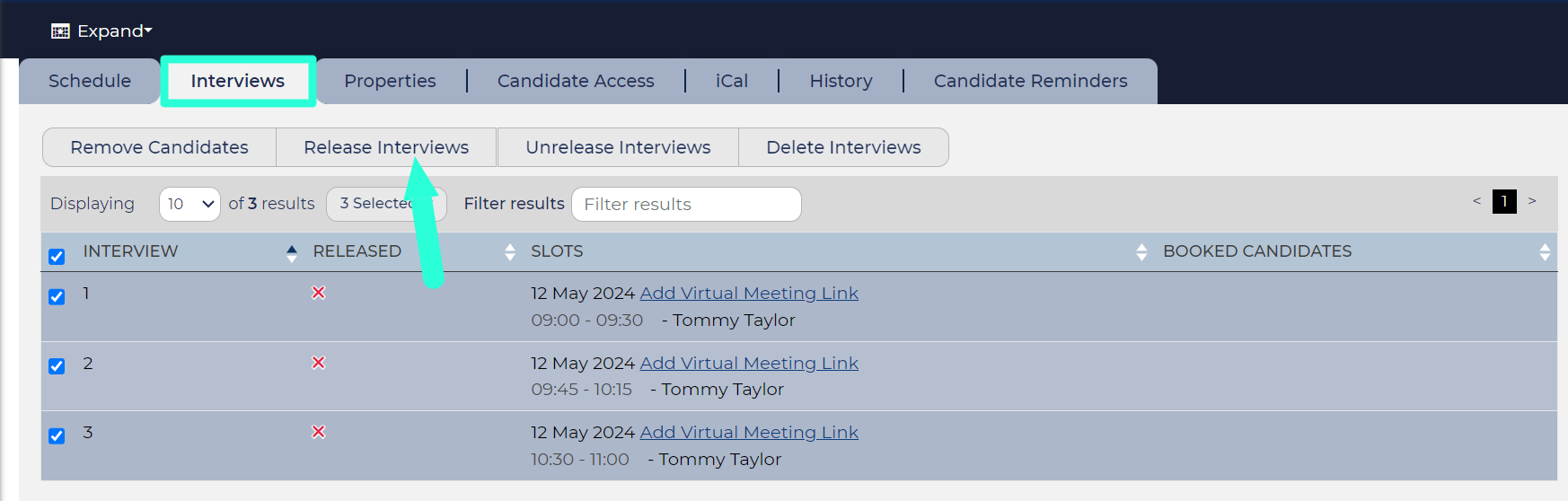1568x501 pixels.
Task: Open the 3 Selected dropdown
Action: (386, 204)
